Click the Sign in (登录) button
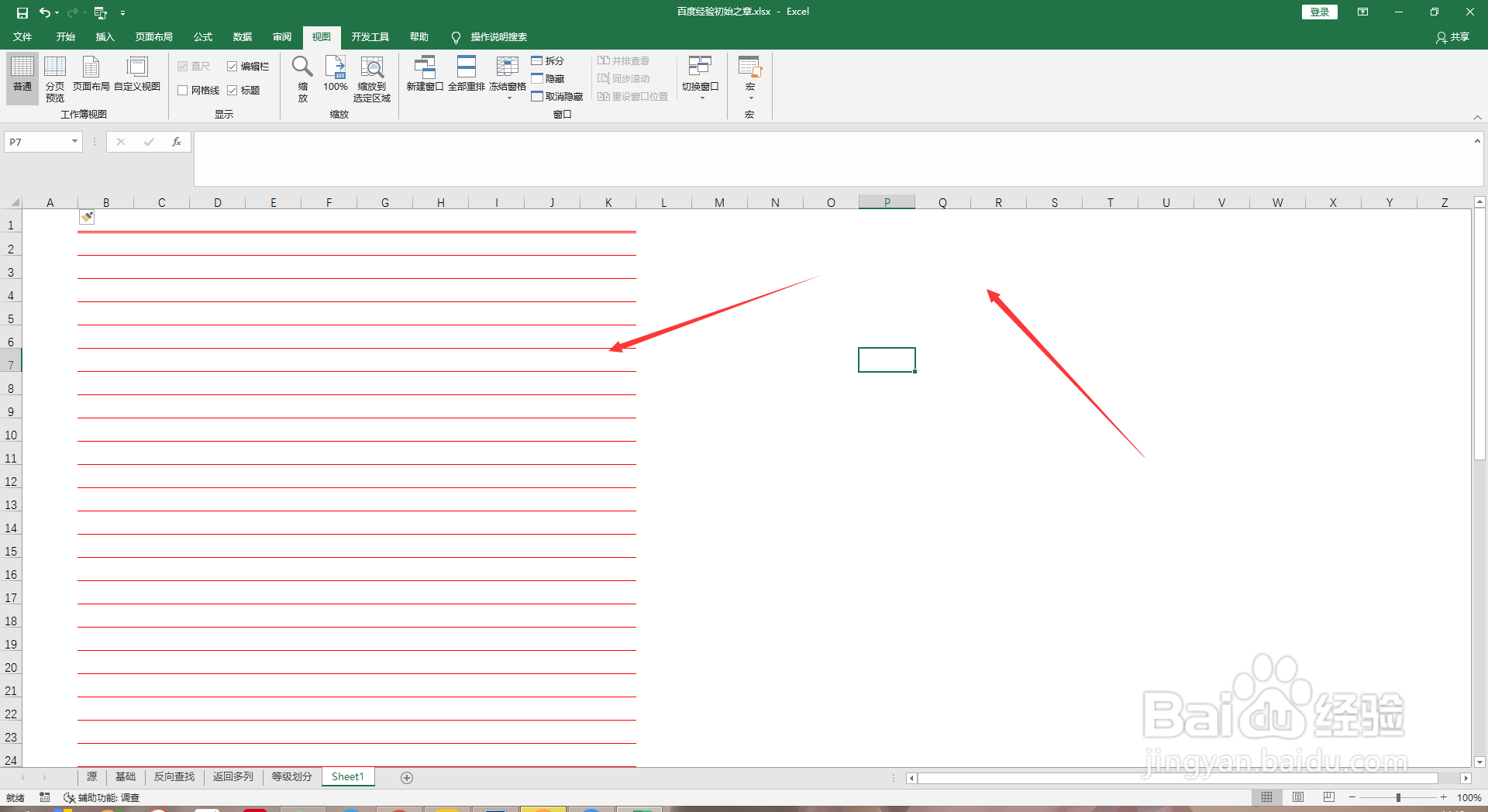 coord(1319,12)
